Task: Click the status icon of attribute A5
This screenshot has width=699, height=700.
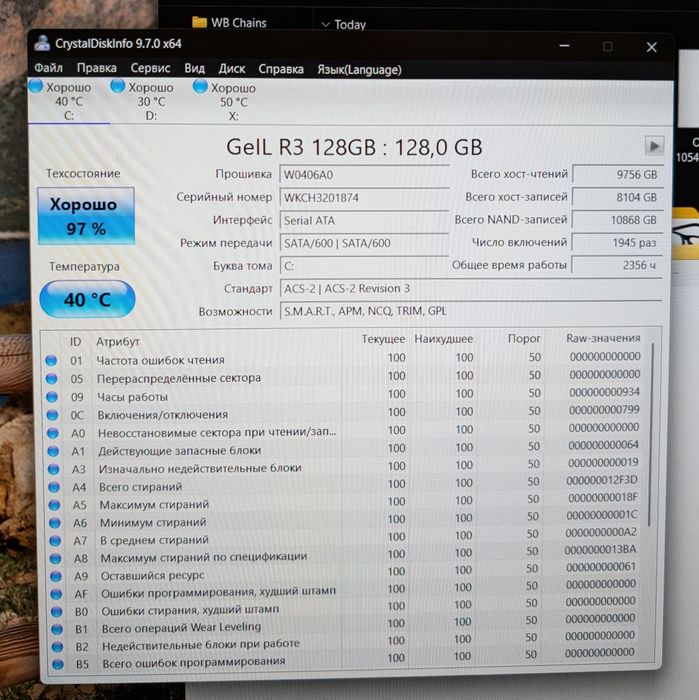Action: pos(54,505)
